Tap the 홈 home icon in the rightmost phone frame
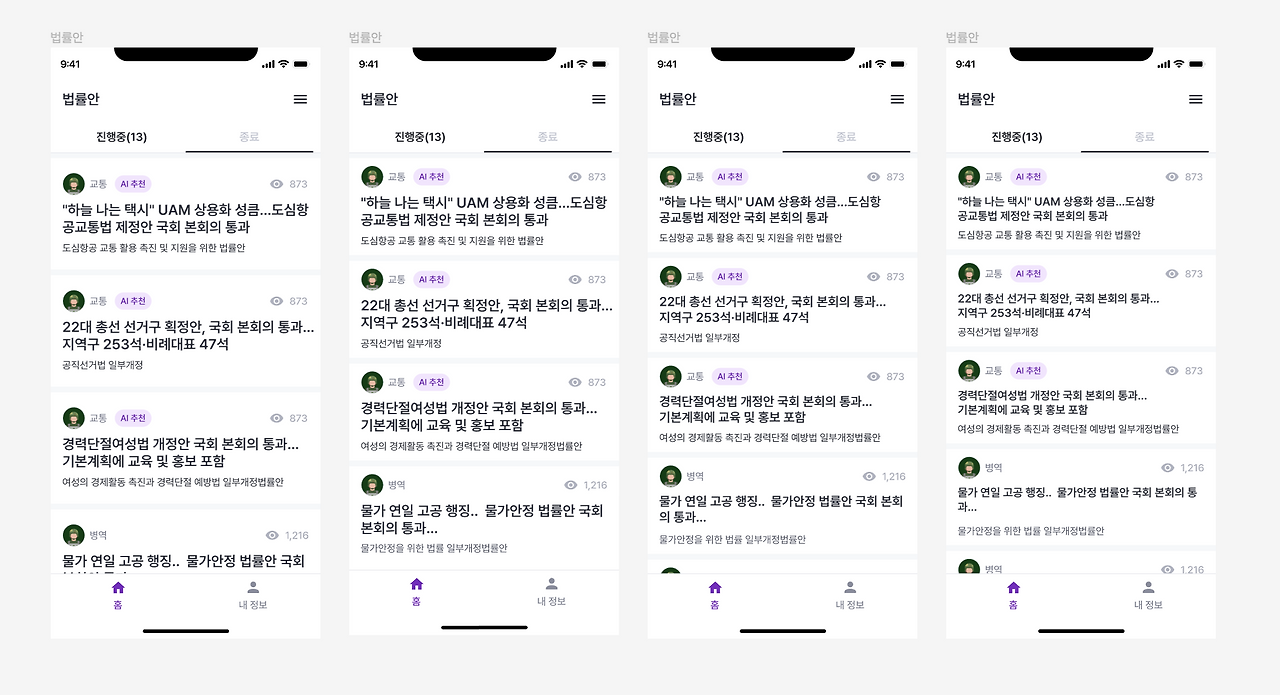1280x695 pixels. (x=1013, y=588)
